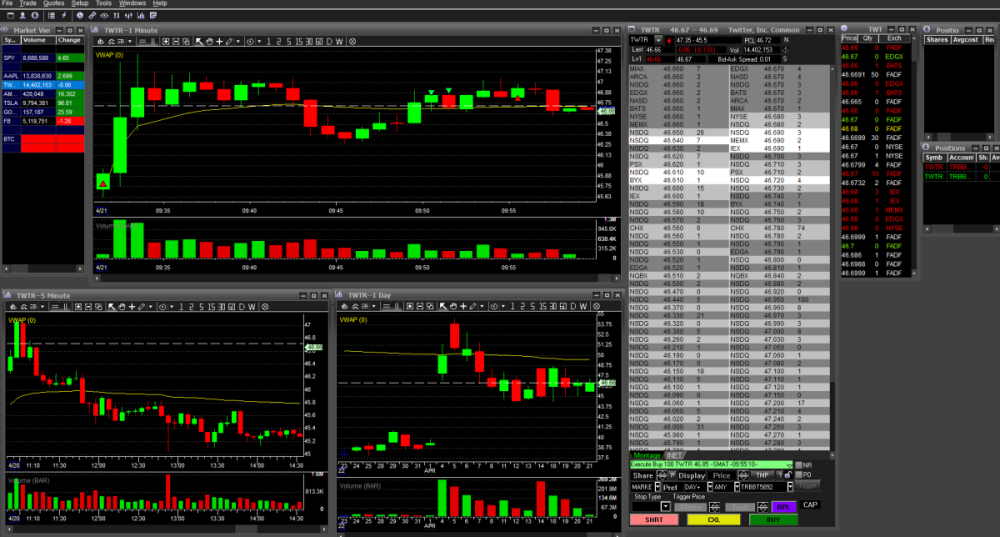The height and width of the screenshot is (537, 1000).
Task: Open the DAY+ time-in-force dropdown
Action: pyautogui.click(x=710, y=487)
